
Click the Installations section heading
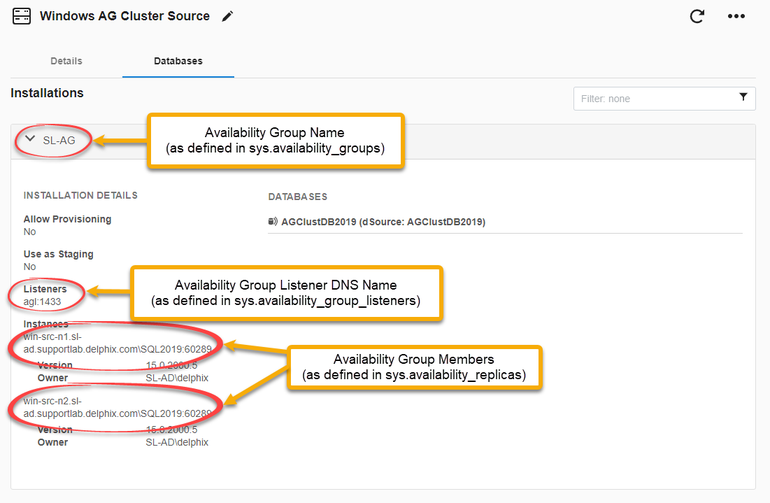[47, 93]
